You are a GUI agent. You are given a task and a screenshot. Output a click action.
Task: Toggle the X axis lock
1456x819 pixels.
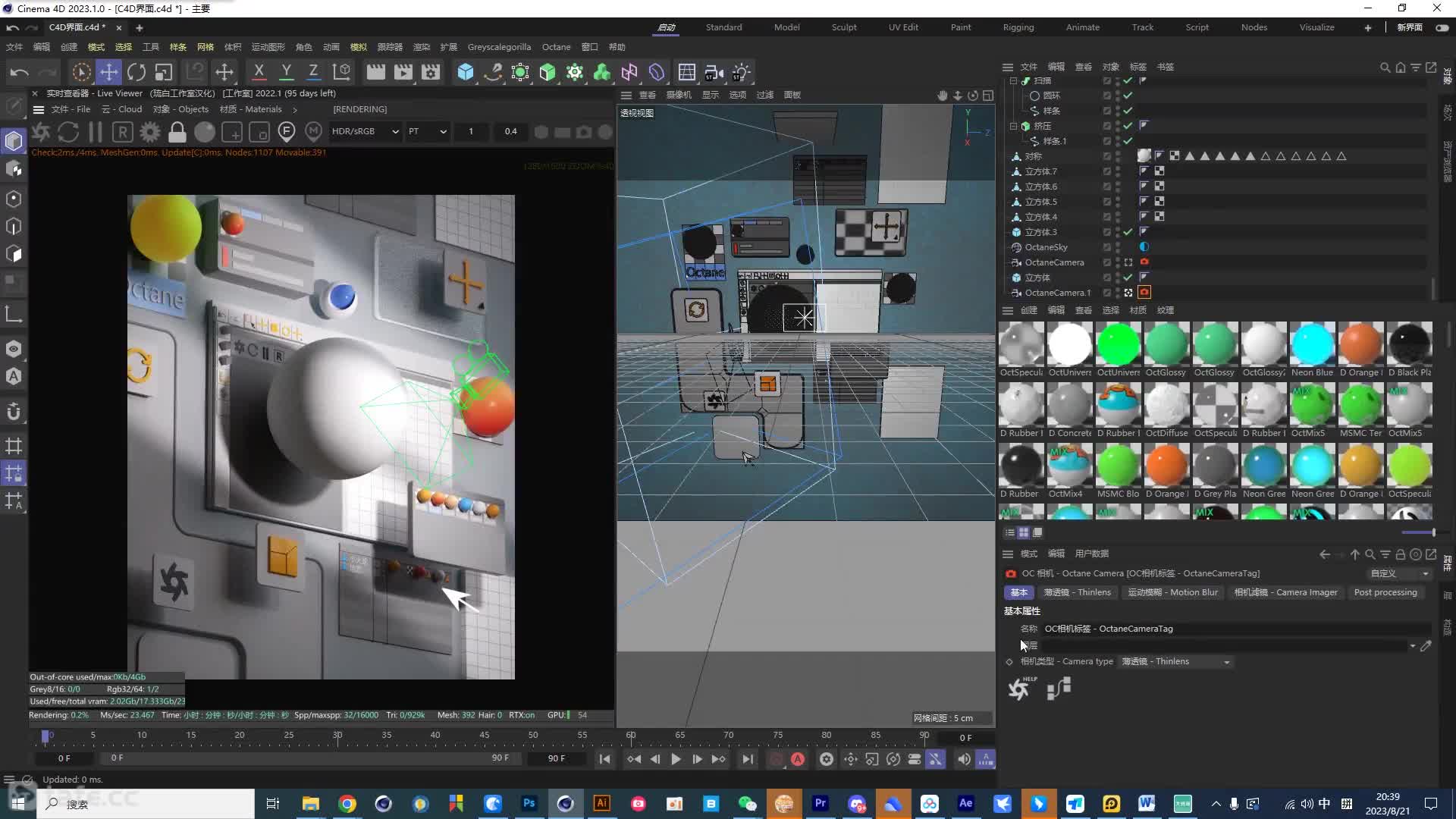[259, 72]
